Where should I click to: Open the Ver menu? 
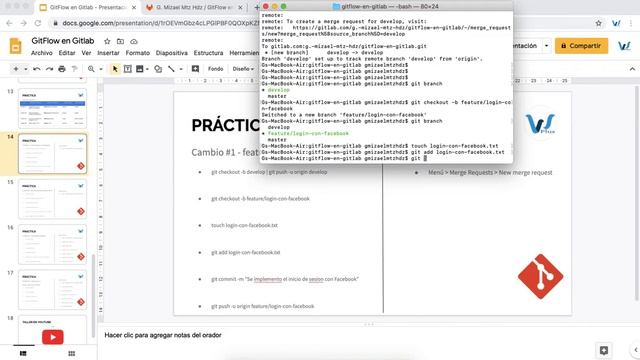[86, 53]
